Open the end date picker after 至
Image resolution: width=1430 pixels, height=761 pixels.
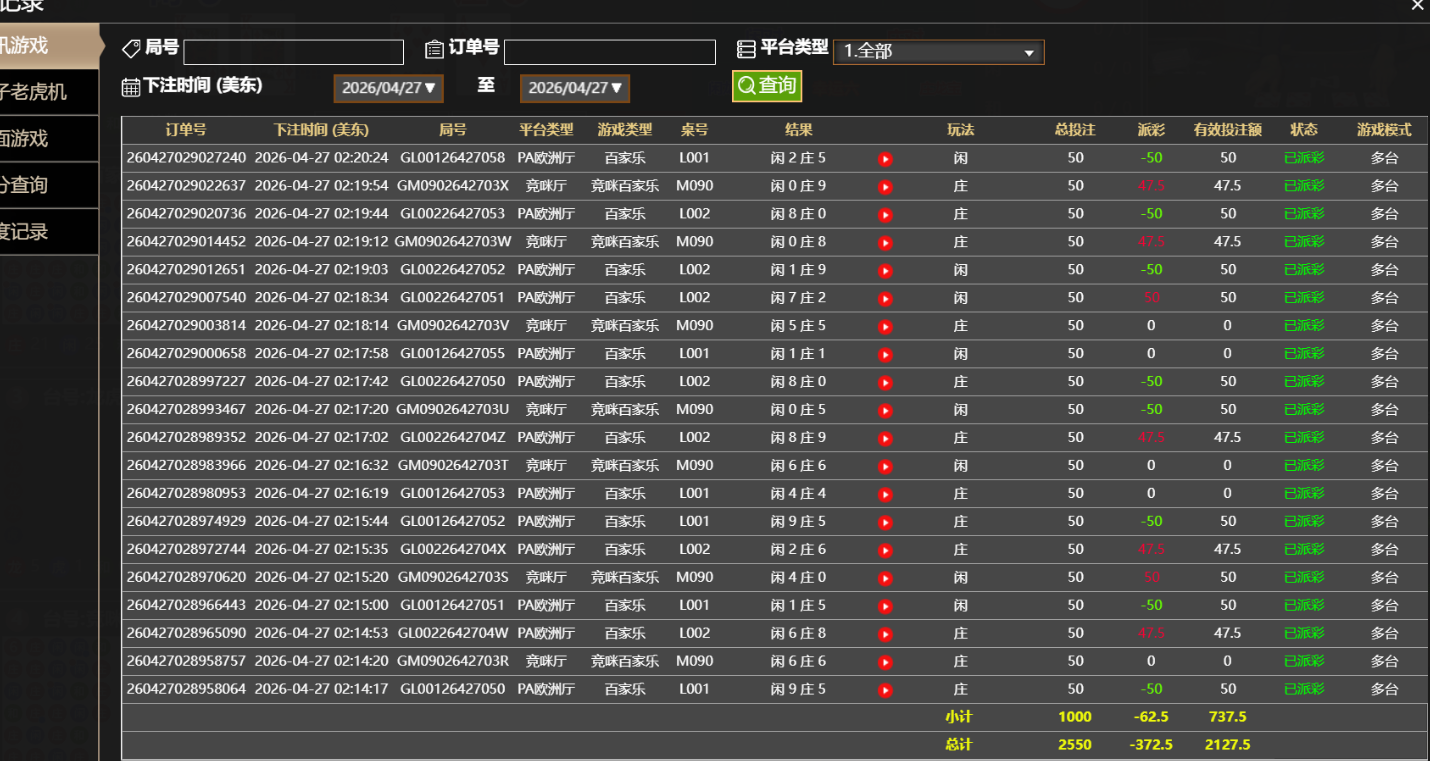[575, 88]
